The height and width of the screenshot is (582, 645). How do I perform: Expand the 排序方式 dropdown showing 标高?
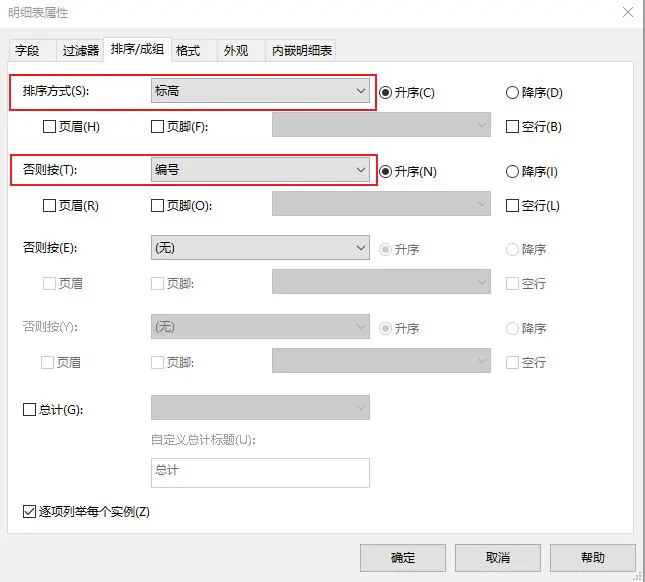coord(260,90)
